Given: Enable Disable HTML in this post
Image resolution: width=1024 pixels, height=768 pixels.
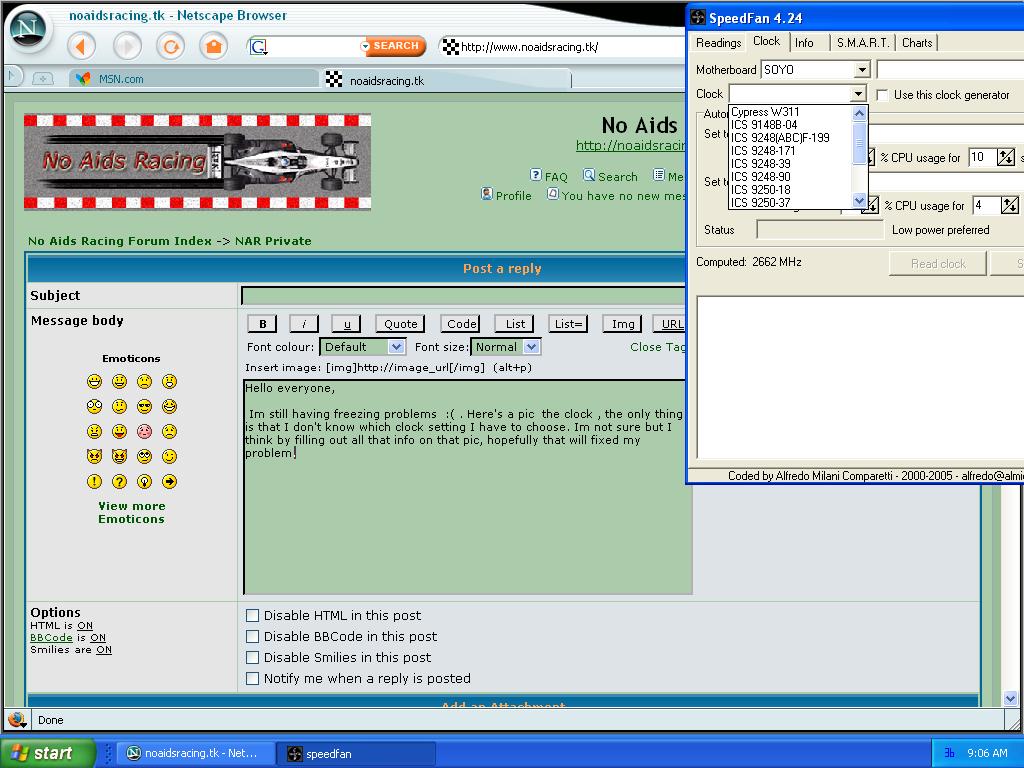Looking at the screenshot, I should 253,616.
